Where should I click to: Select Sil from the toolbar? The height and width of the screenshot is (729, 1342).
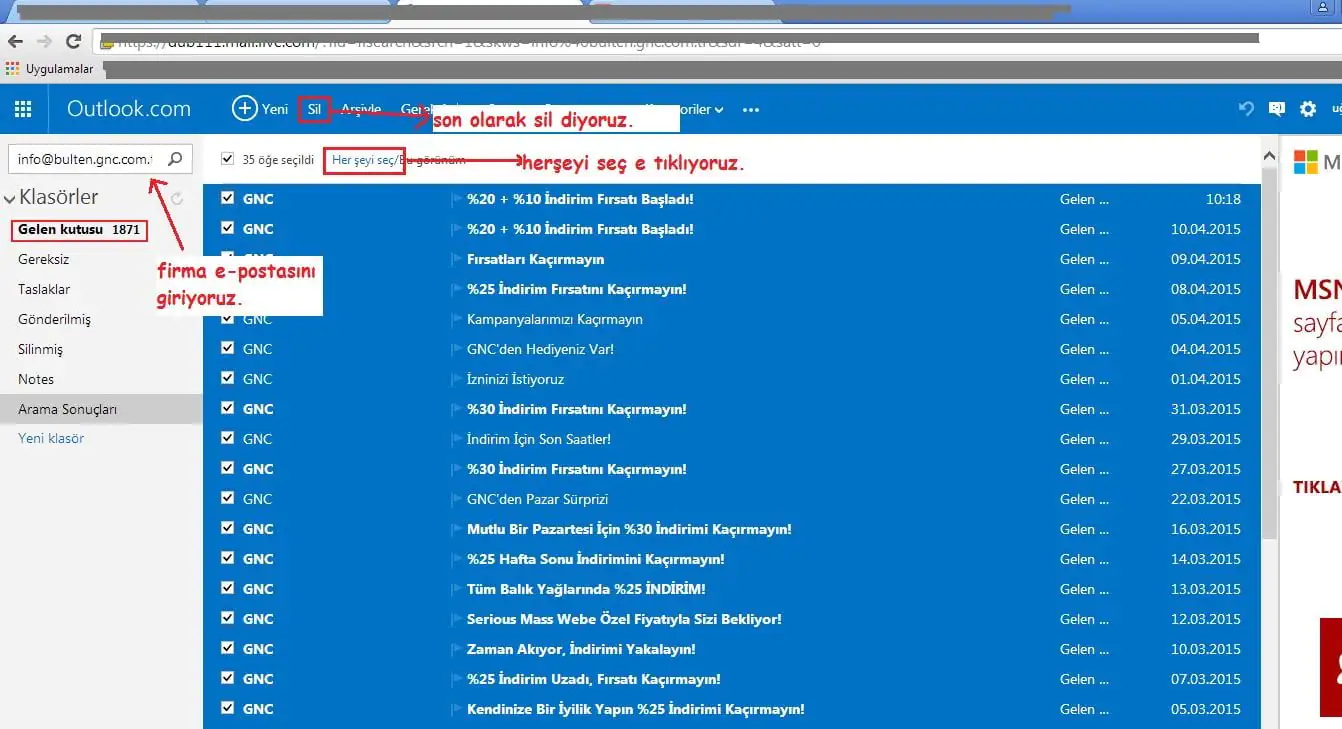tap(313, 109)
